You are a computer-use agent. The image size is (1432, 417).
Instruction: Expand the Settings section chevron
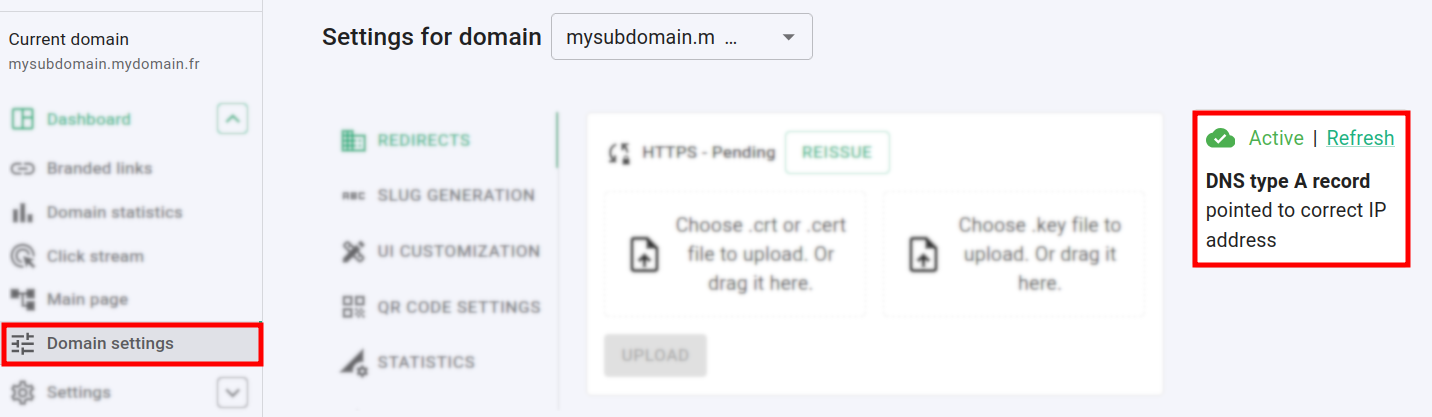(232, 392)
